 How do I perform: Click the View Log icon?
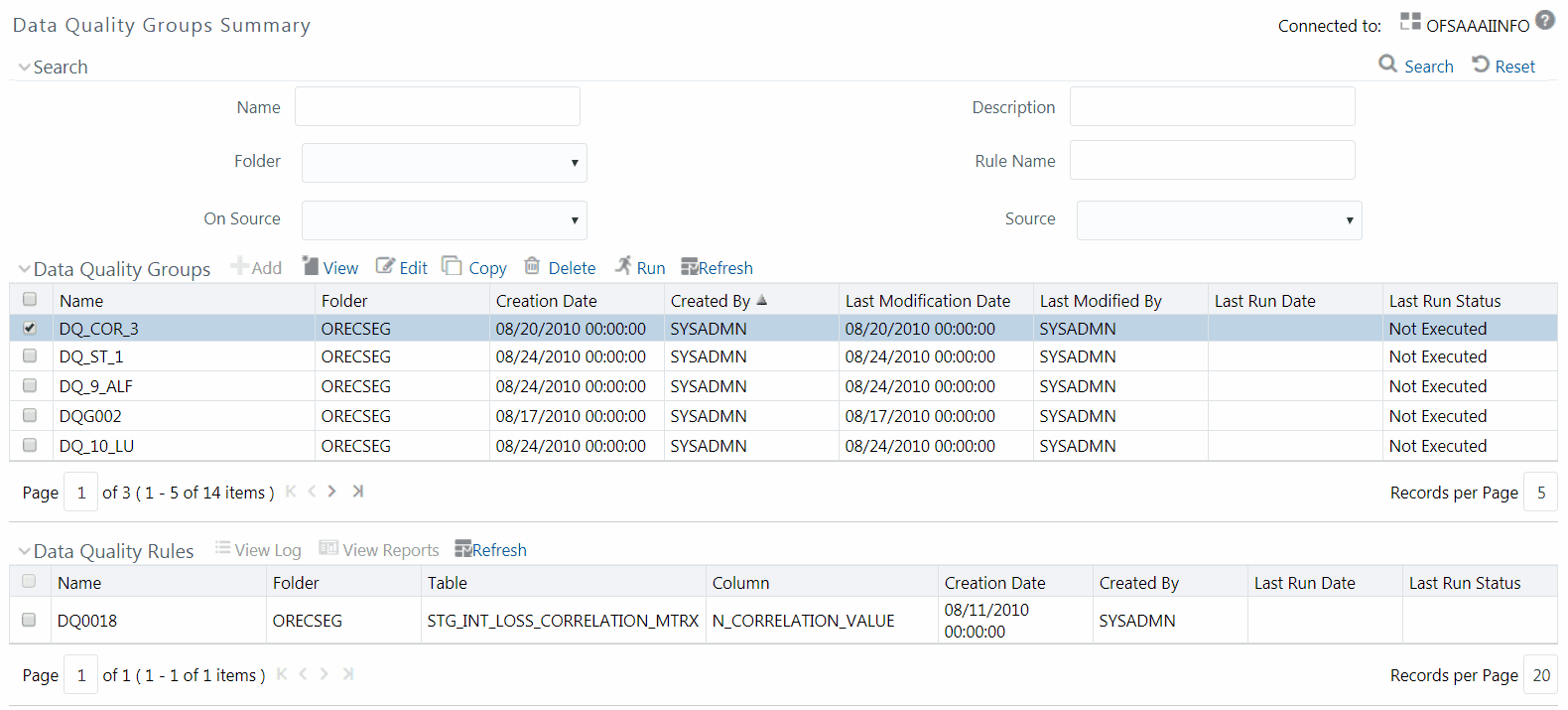click(222, 547)
